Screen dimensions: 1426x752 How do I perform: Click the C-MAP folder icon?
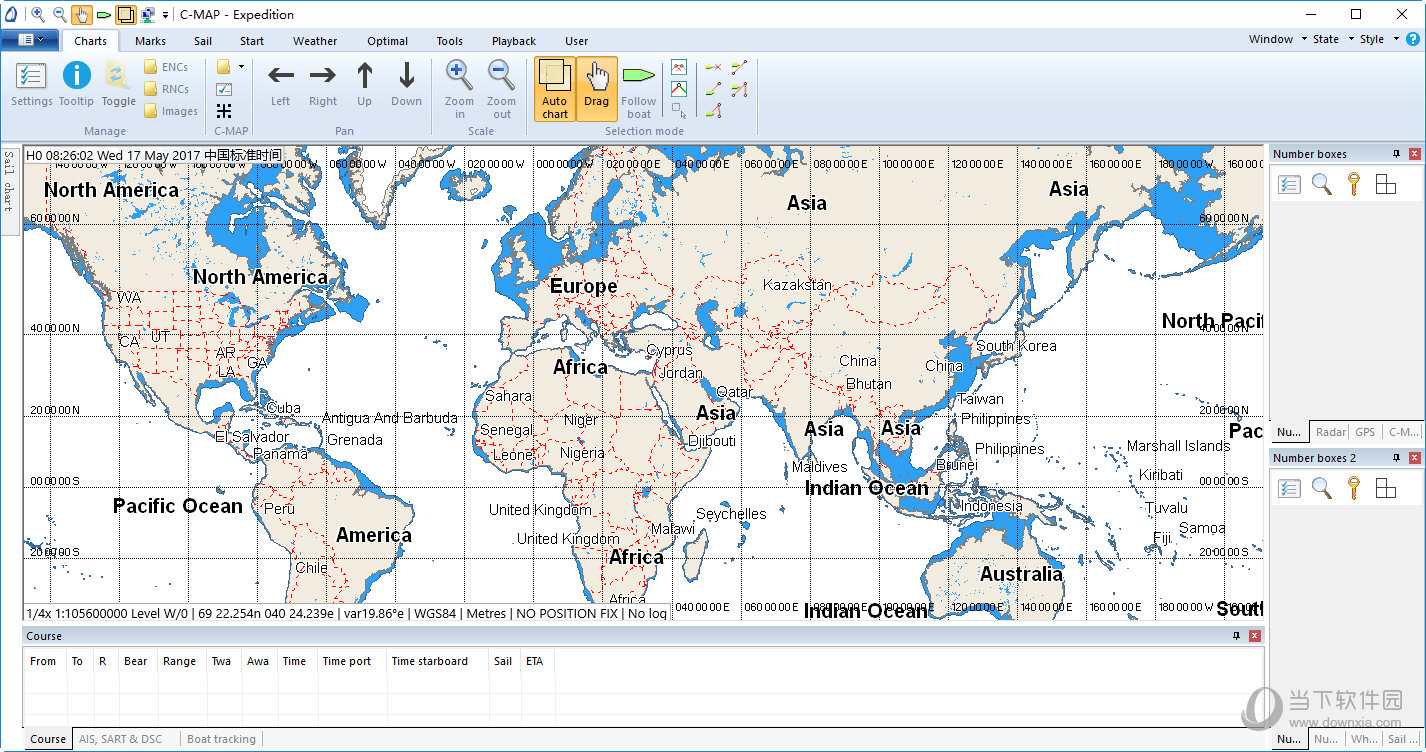coord(224,67)
